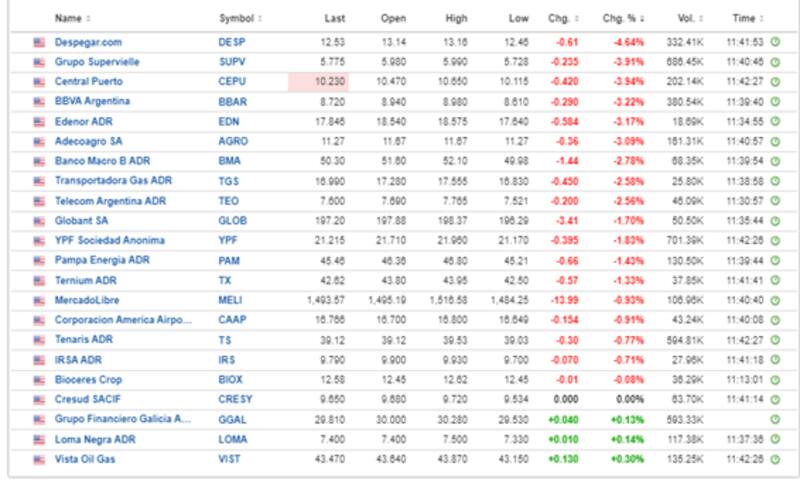Click the US flag icon beside Despegar.com
Screen dimensions: 800x480
tap(40, 42)
